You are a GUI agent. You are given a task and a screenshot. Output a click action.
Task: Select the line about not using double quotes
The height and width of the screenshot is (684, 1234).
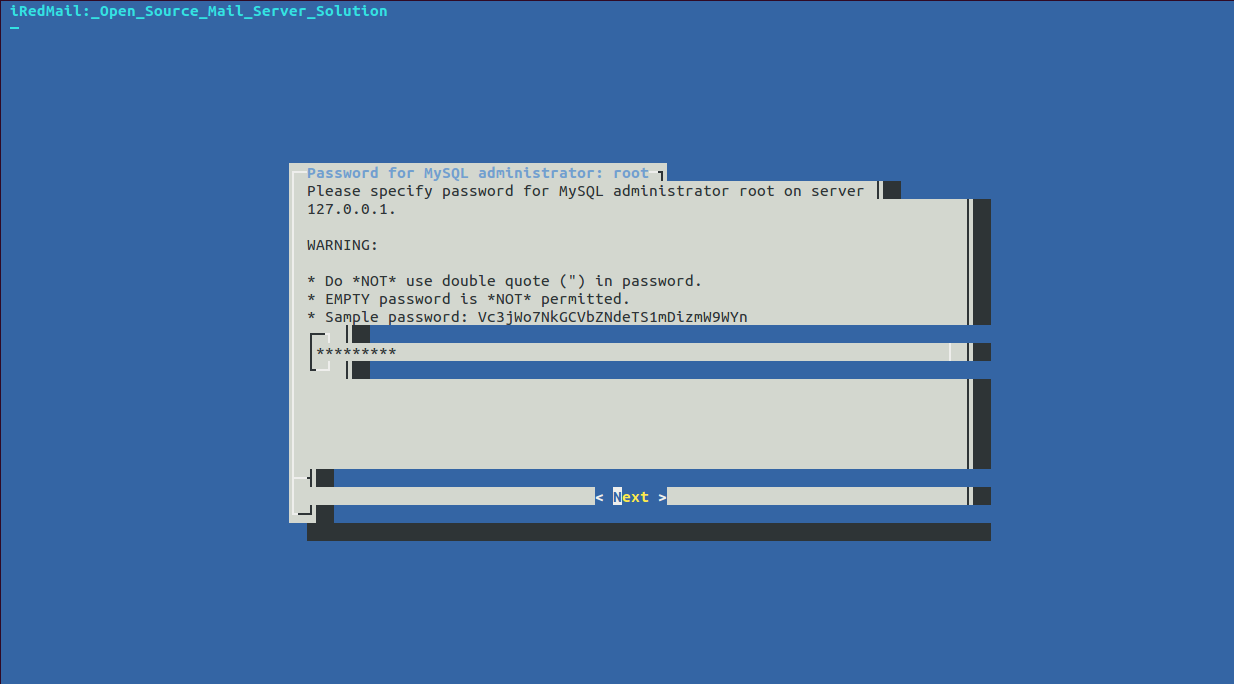click(x=505, y=281)
